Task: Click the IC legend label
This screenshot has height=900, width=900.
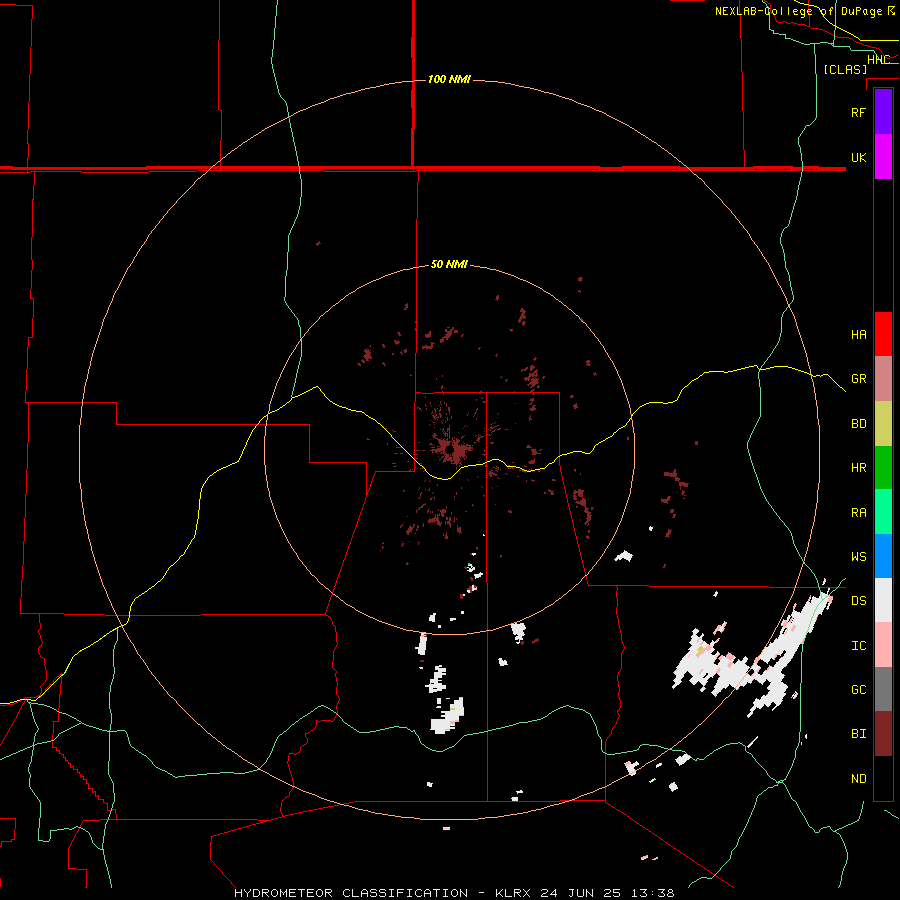Action: (x=858, y=646)
